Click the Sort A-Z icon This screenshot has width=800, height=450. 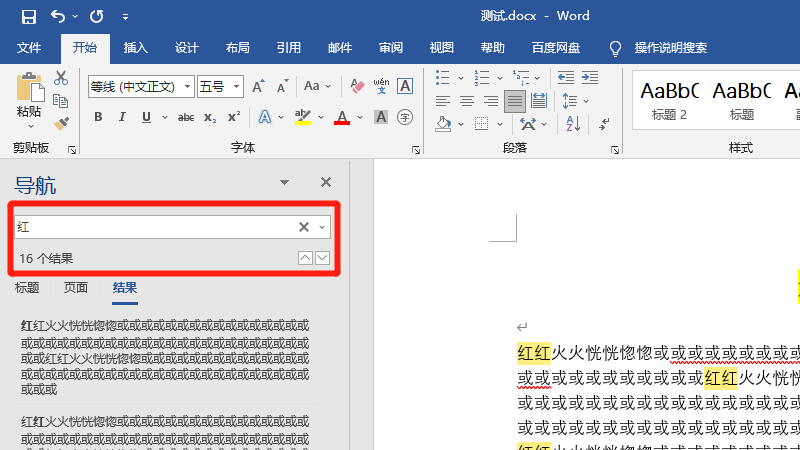point(571,124)
